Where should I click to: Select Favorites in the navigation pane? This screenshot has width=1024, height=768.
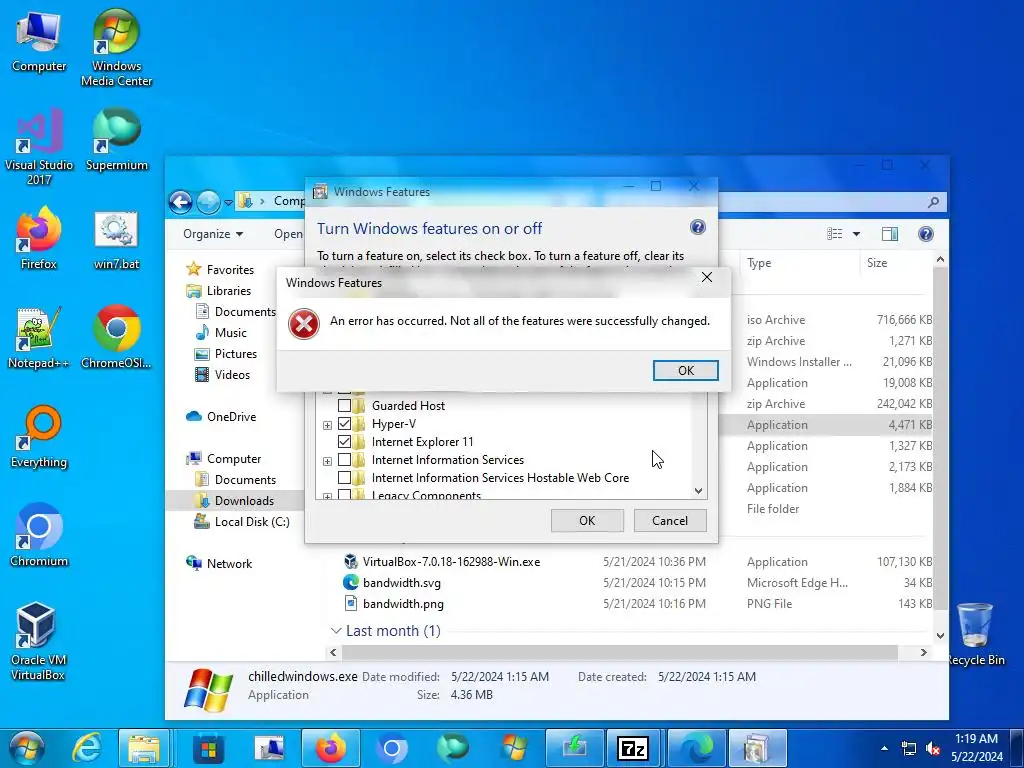[220, 269]
